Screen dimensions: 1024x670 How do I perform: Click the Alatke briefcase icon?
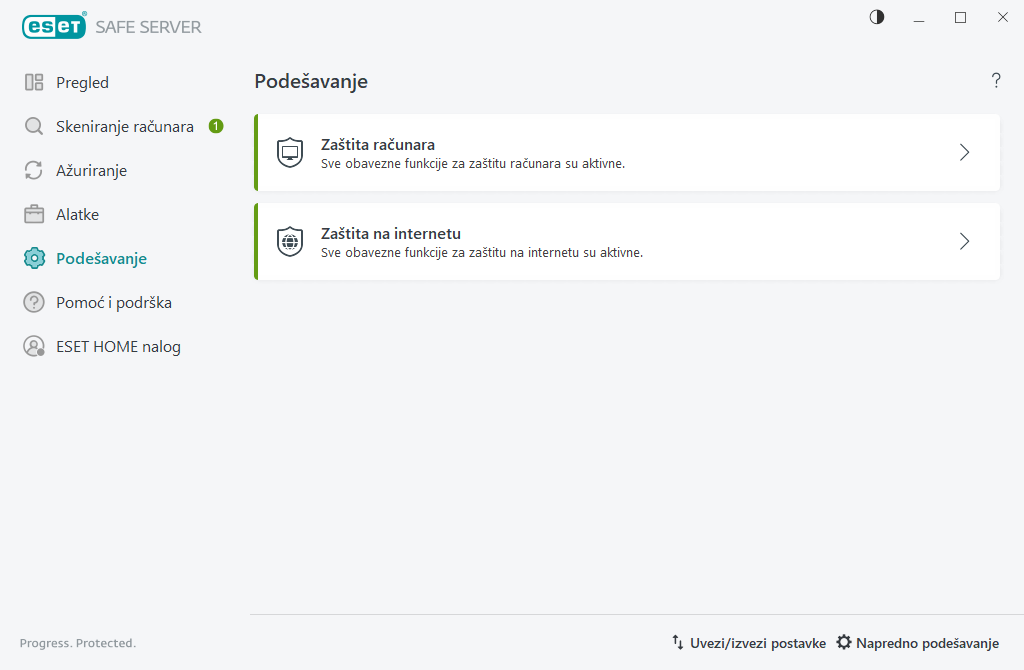click(34, 215)
